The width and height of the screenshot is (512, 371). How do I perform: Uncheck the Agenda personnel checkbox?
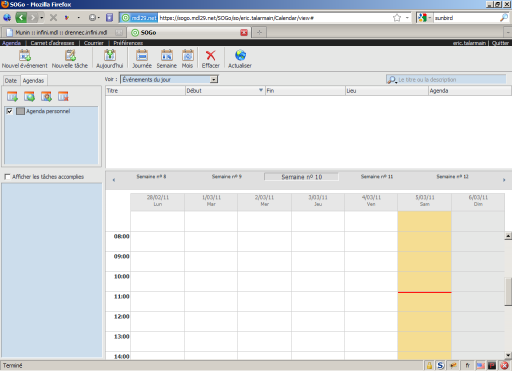tap(9, 111)
